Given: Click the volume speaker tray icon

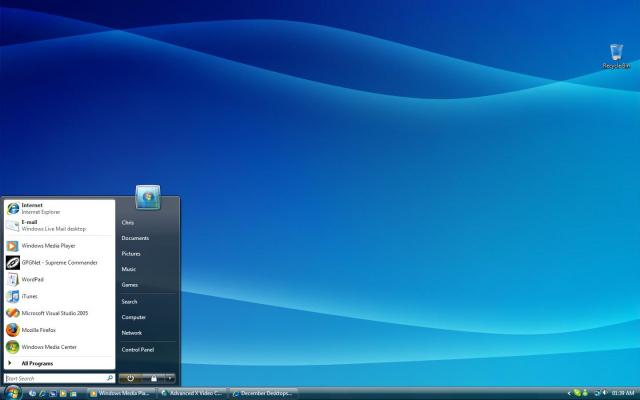Looking at the screenshot, I should pyautogui.click(x=604, y=392).
